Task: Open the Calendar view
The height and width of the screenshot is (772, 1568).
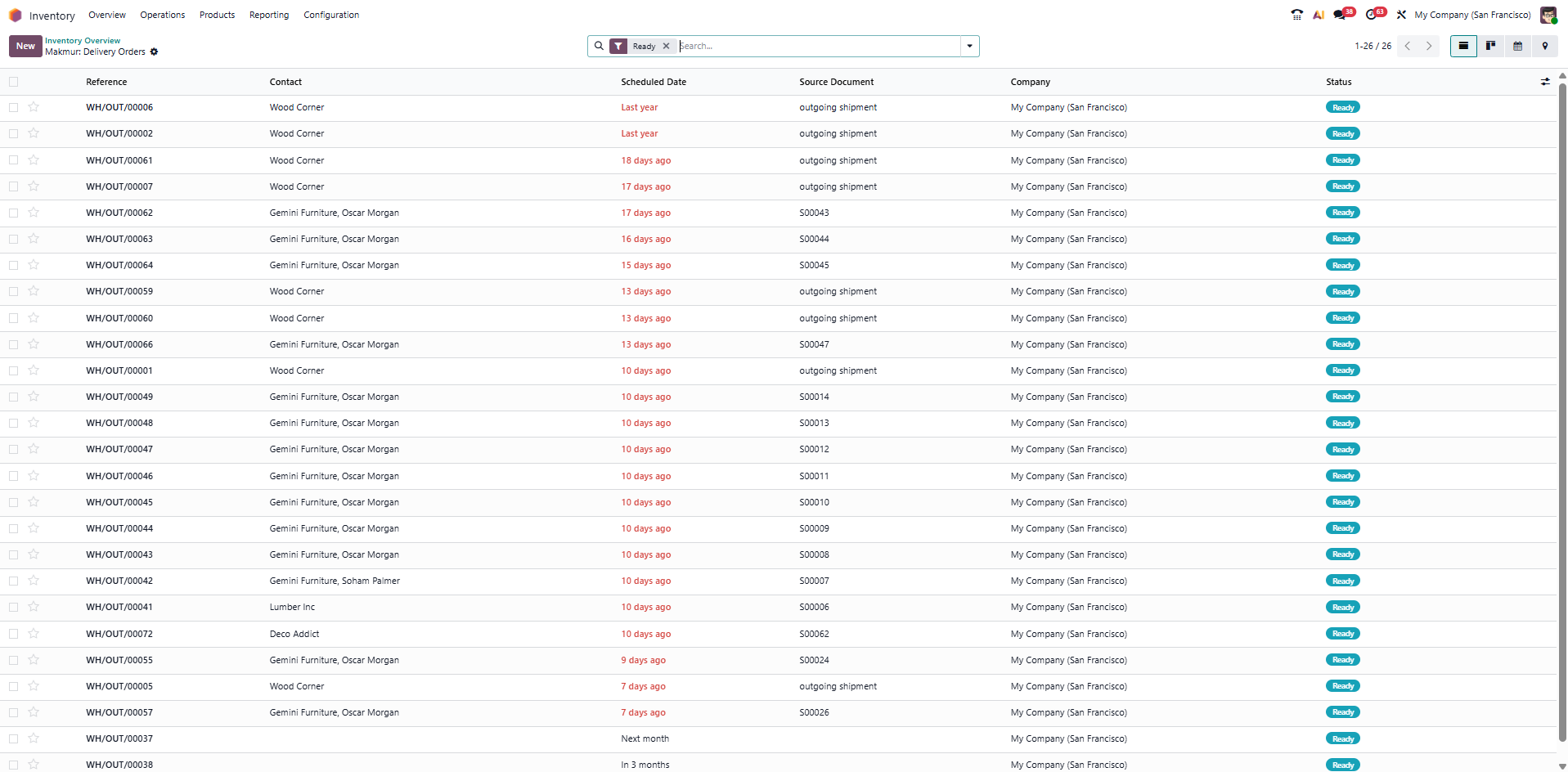Action: (x=1517, y=46)
